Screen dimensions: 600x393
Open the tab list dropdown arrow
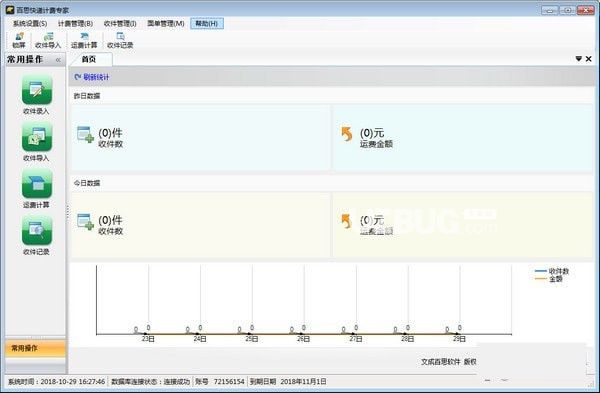coord(579,59)
